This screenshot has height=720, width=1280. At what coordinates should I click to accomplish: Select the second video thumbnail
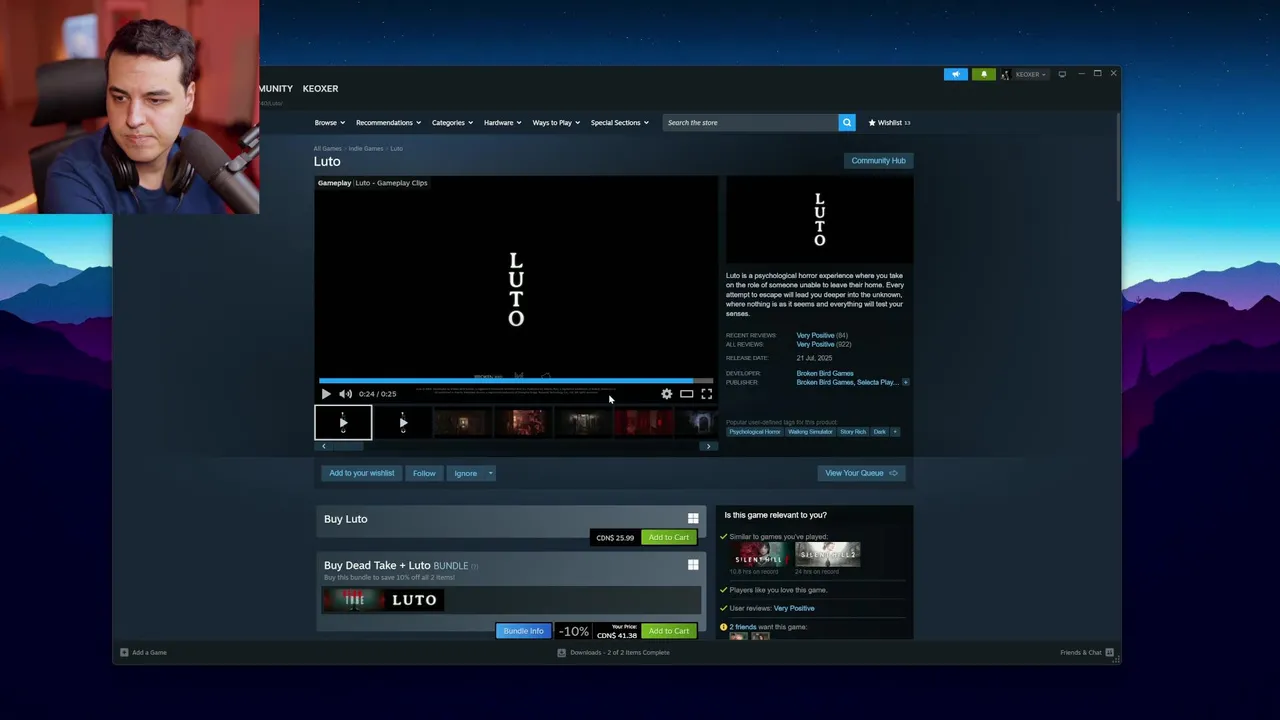403,423
